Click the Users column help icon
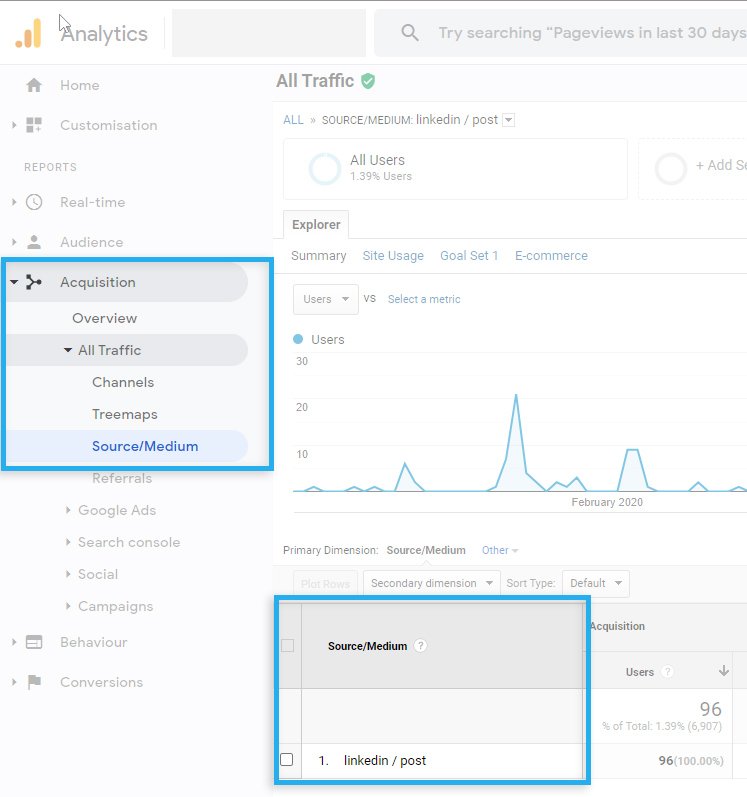Screen dimensions: 747x797 [667, 672]
